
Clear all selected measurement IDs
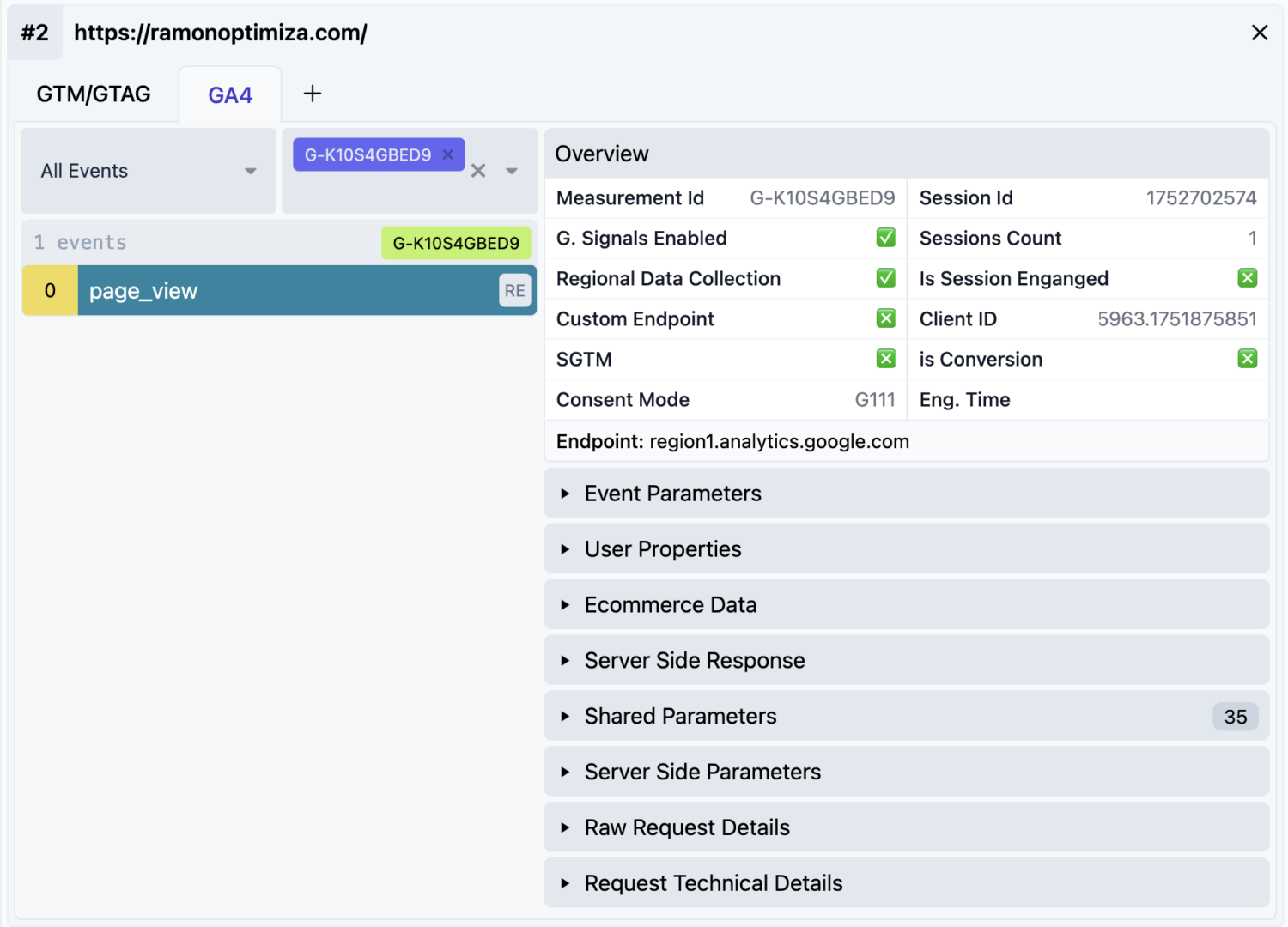478,171
